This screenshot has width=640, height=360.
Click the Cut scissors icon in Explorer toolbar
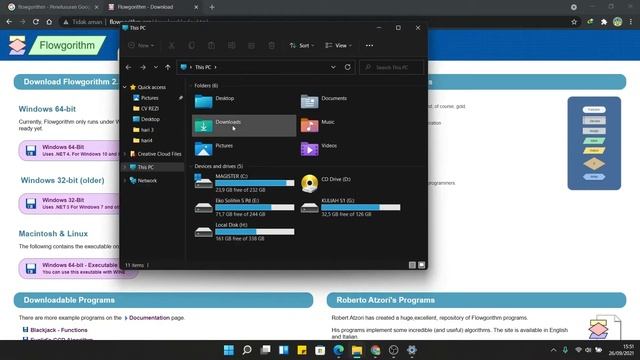[x=172, y=46]
